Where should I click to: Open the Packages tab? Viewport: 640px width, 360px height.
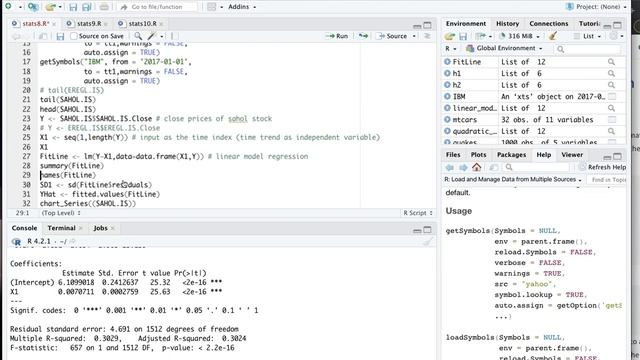click(511, 155)
